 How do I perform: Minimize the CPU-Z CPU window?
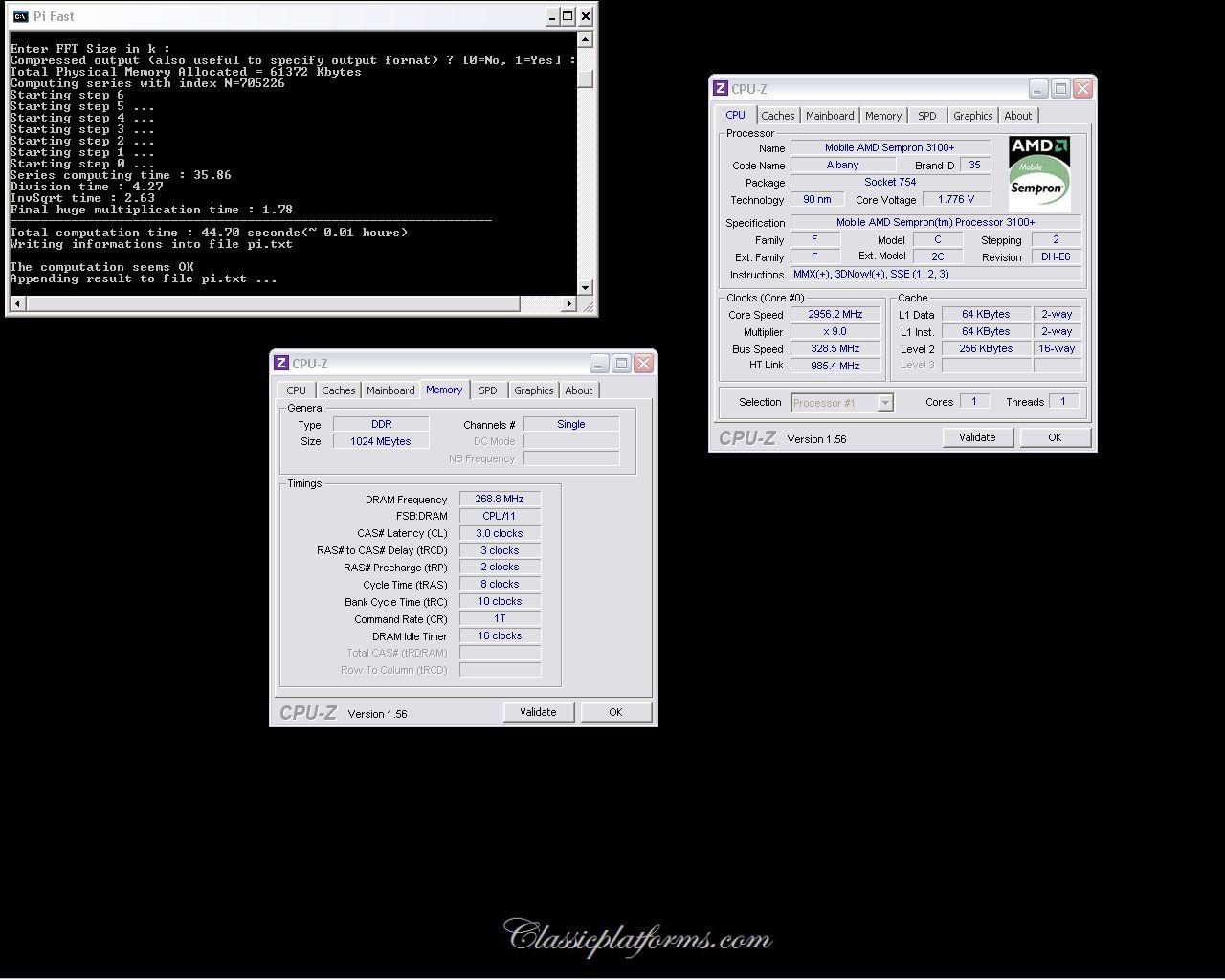pyautogui.click(x=1038, y=88)
